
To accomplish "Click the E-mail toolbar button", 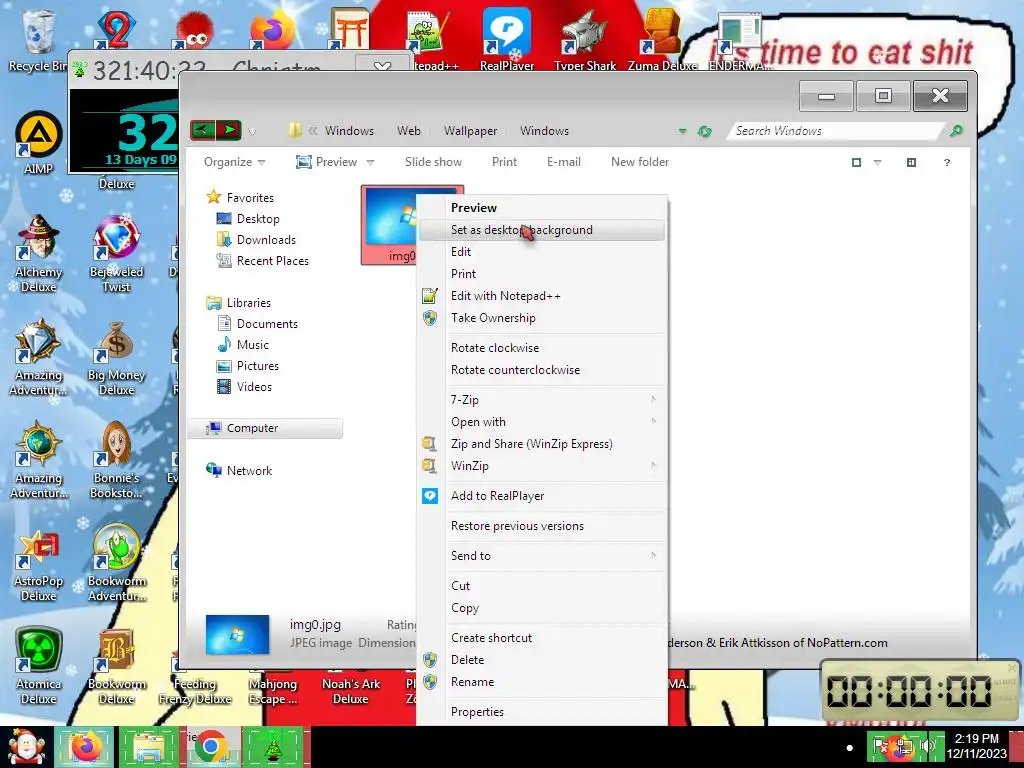I will point(564,162).
